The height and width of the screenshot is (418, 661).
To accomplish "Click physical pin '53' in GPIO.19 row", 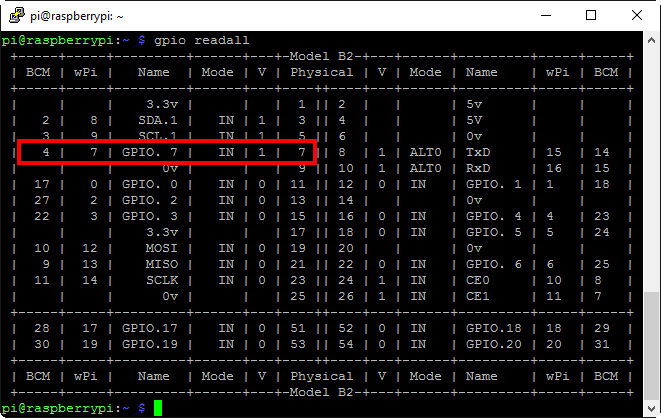I will click(x=298, y=344).
